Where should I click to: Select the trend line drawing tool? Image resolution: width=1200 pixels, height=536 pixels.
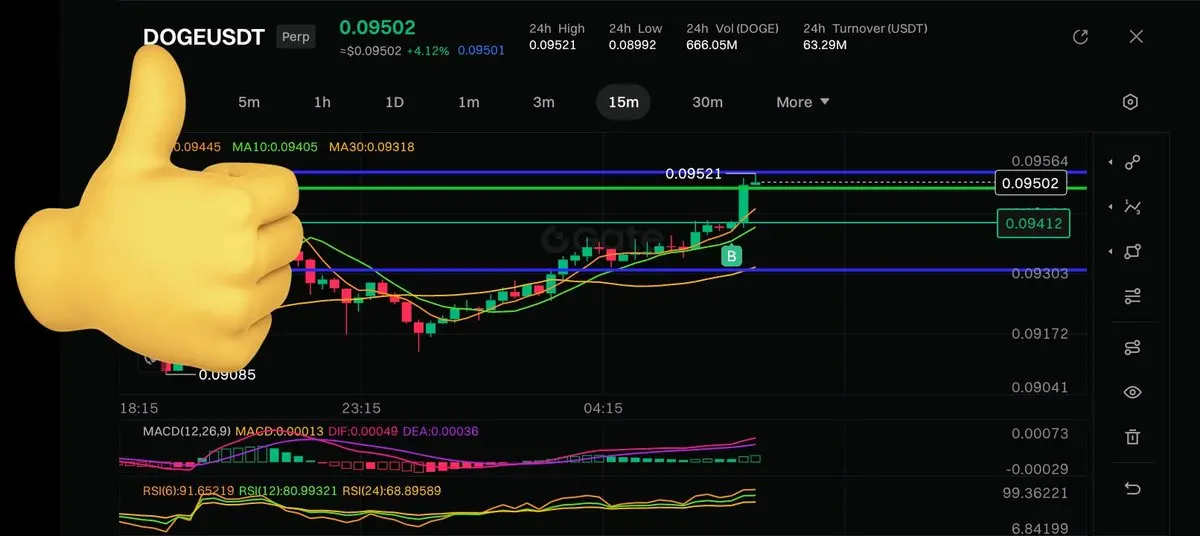(1132, 162)
